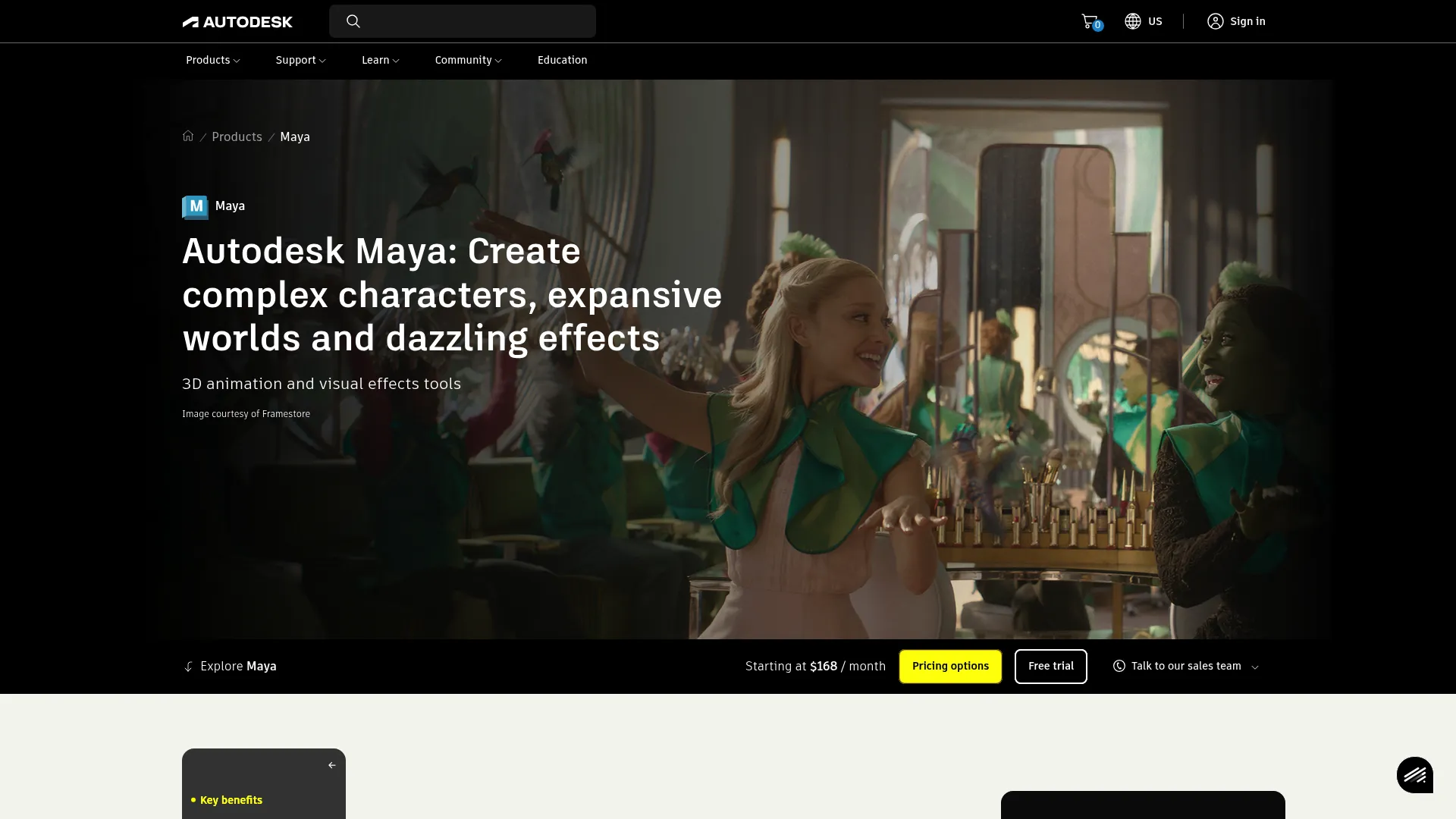Screen dimensions: 1456x819
Task: Click the user account icon
Action: pyautogui.click(x=1216, y=21)
